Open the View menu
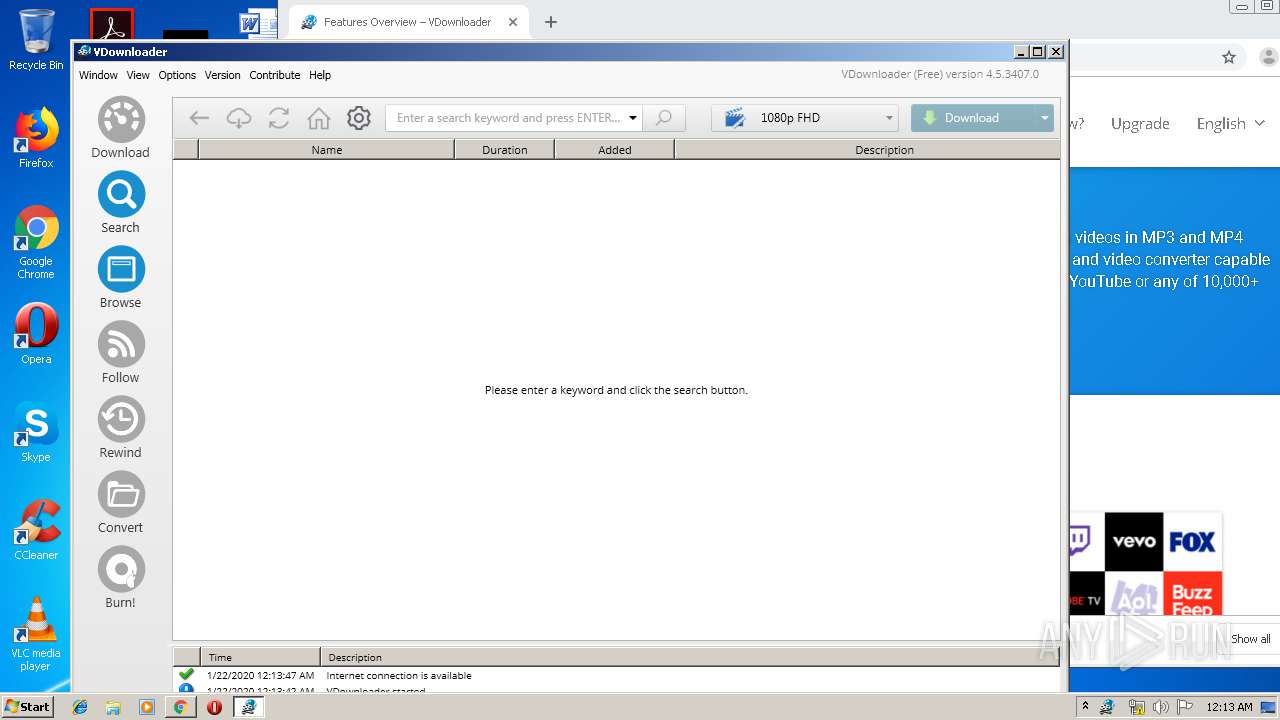The width and height of the screenshot is (1280, 720). coord(138,75)
